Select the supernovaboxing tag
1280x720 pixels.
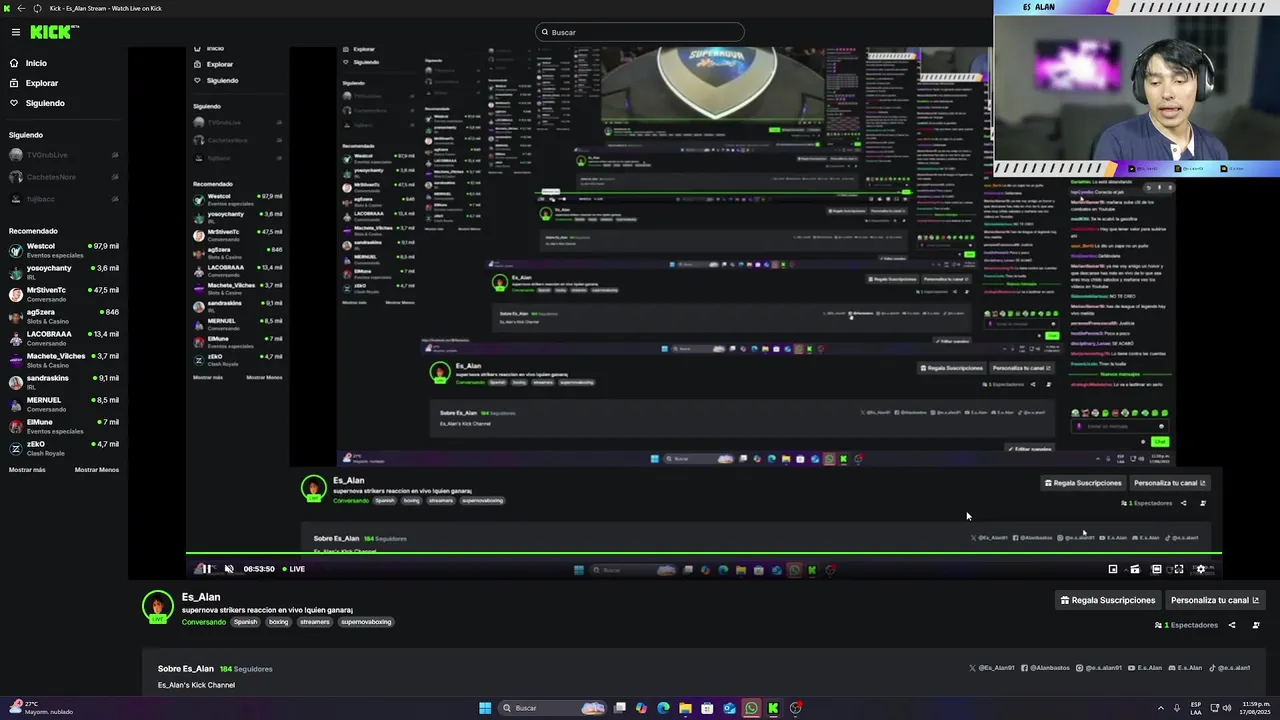366,622
